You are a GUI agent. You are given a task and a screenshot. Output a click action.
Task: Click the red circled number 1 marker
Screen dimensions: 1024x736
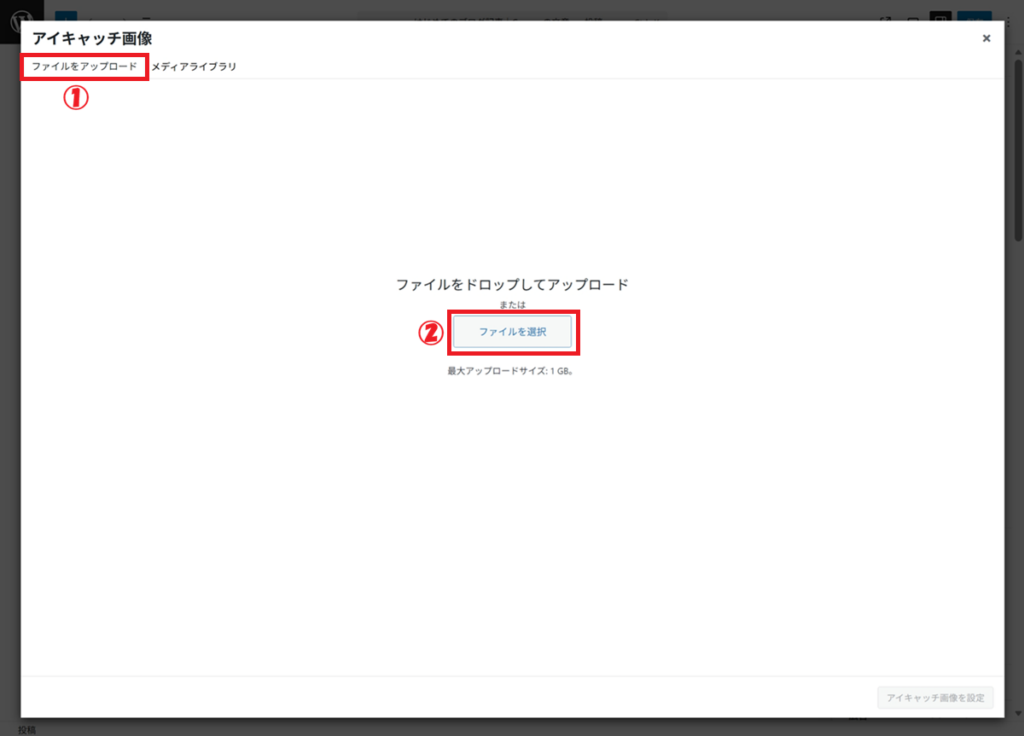[77, 97]
